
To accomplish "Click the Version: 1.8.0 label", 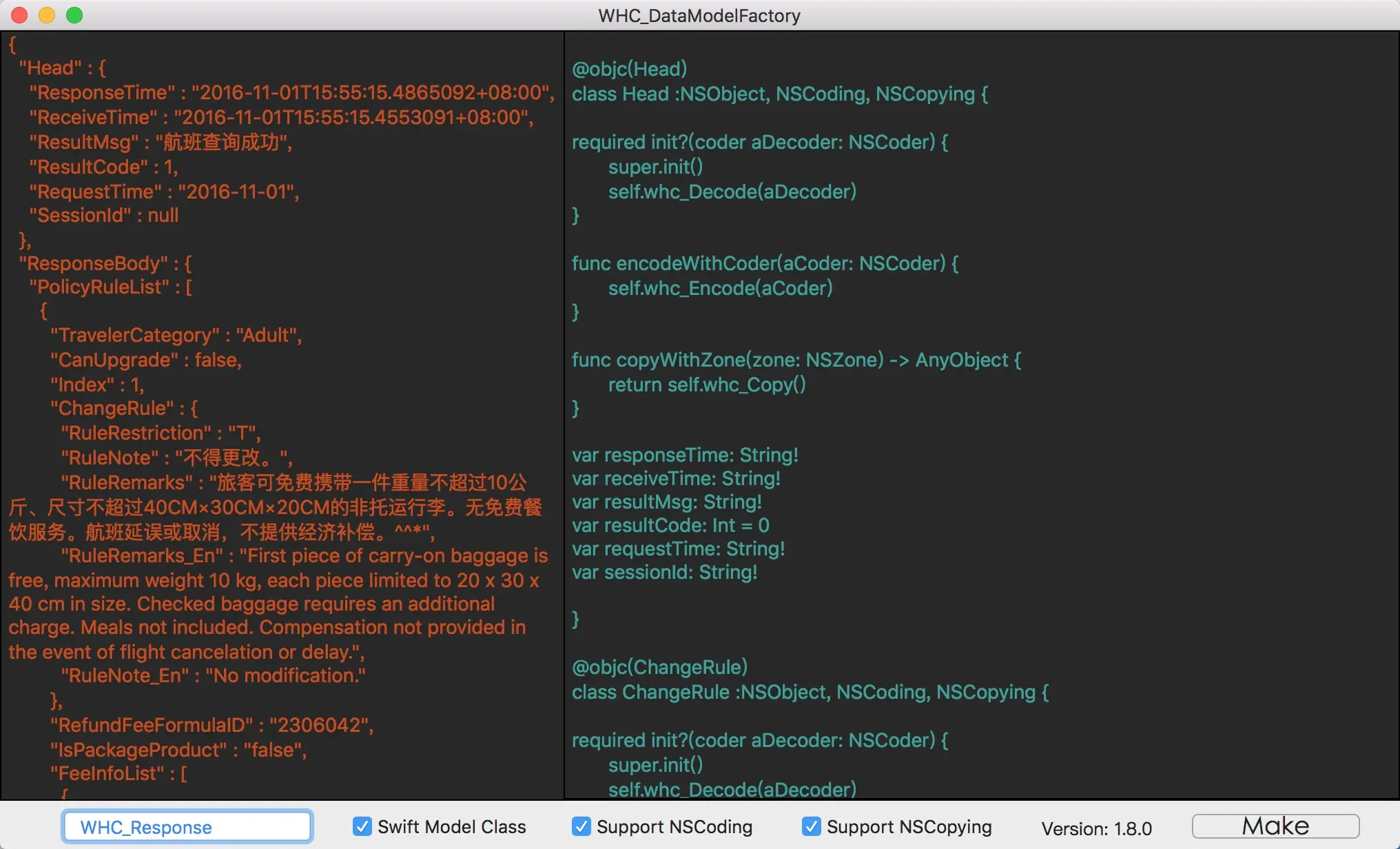I will (x=1096, y=828).
